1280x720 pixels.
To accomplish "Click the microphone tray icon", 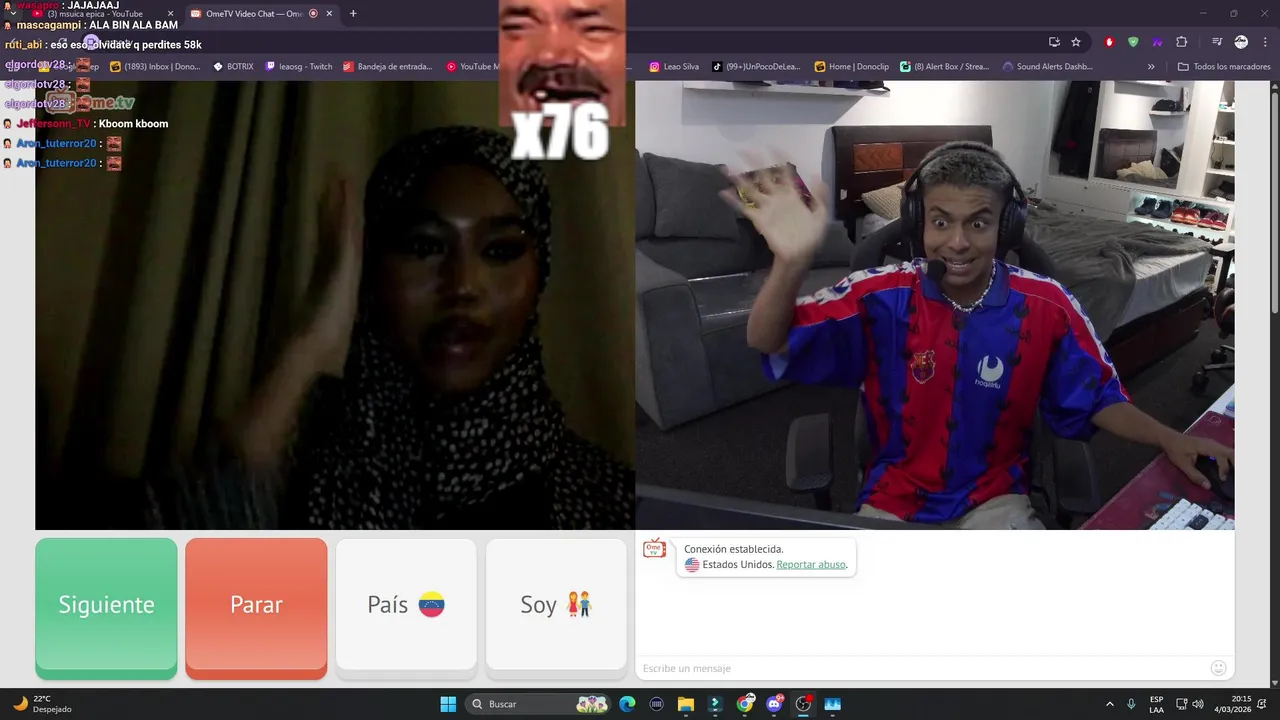I will tap(1131, 704).
